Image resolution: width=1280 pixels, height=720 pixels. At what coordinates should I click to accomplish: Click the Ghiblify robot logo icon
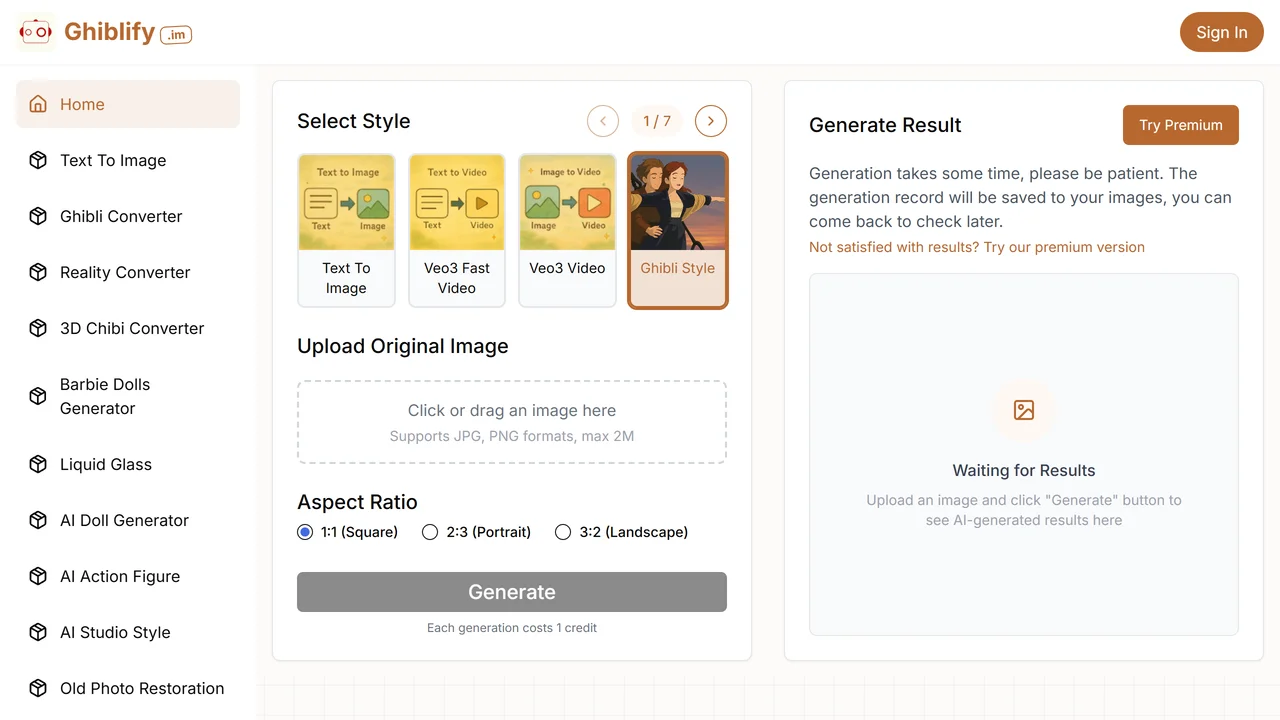click(x=36, y=32)
